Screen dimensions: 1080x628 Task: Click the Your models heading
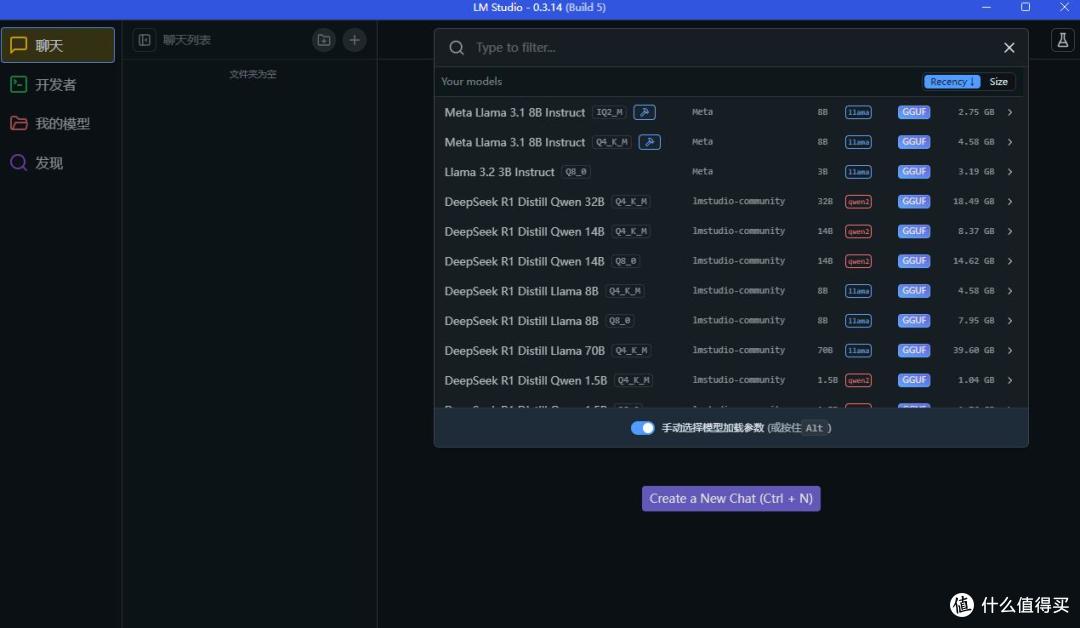coord(471,81)
